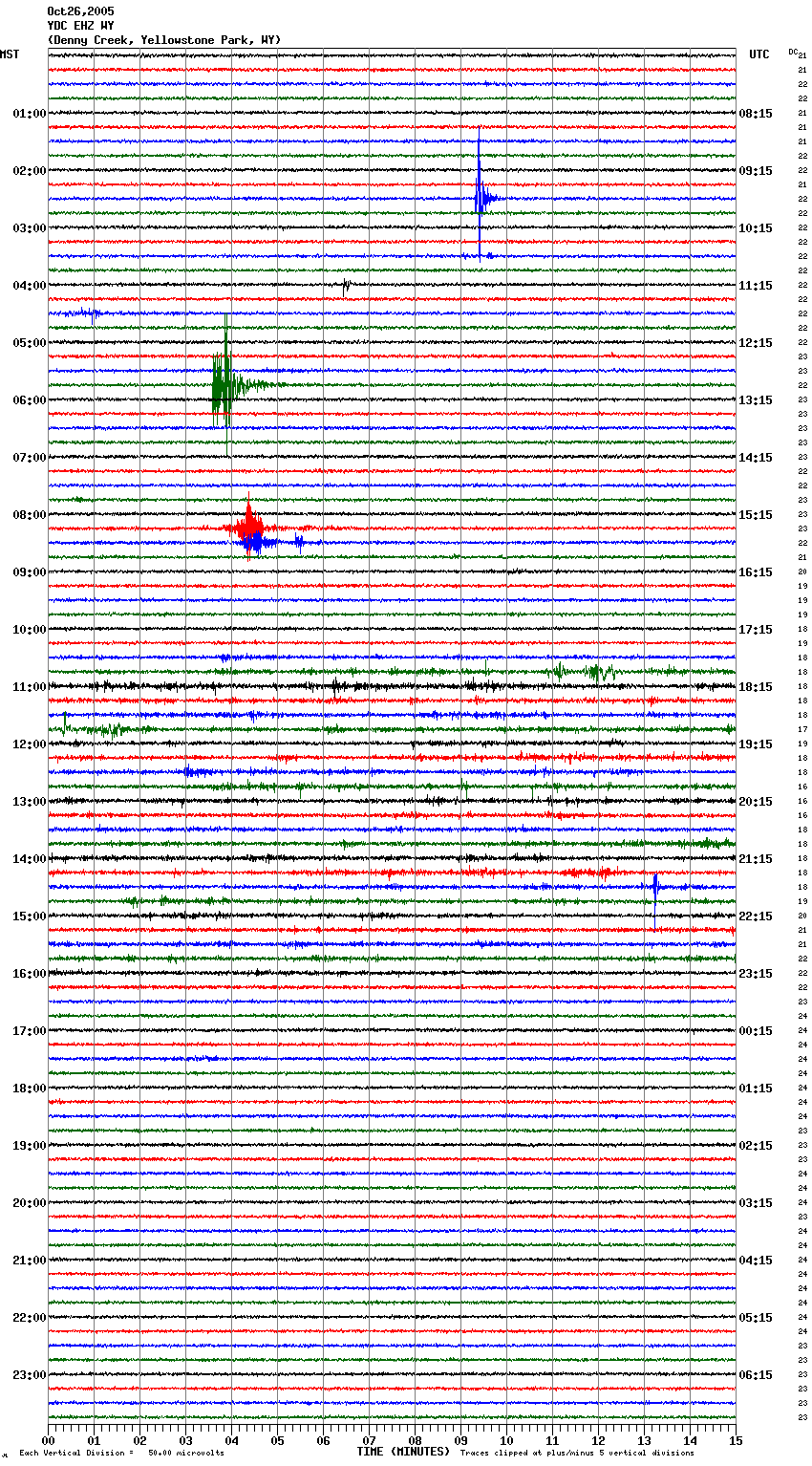Click the "12:00" MST time label
The image size is (812, 1466).
pos(29,744)
